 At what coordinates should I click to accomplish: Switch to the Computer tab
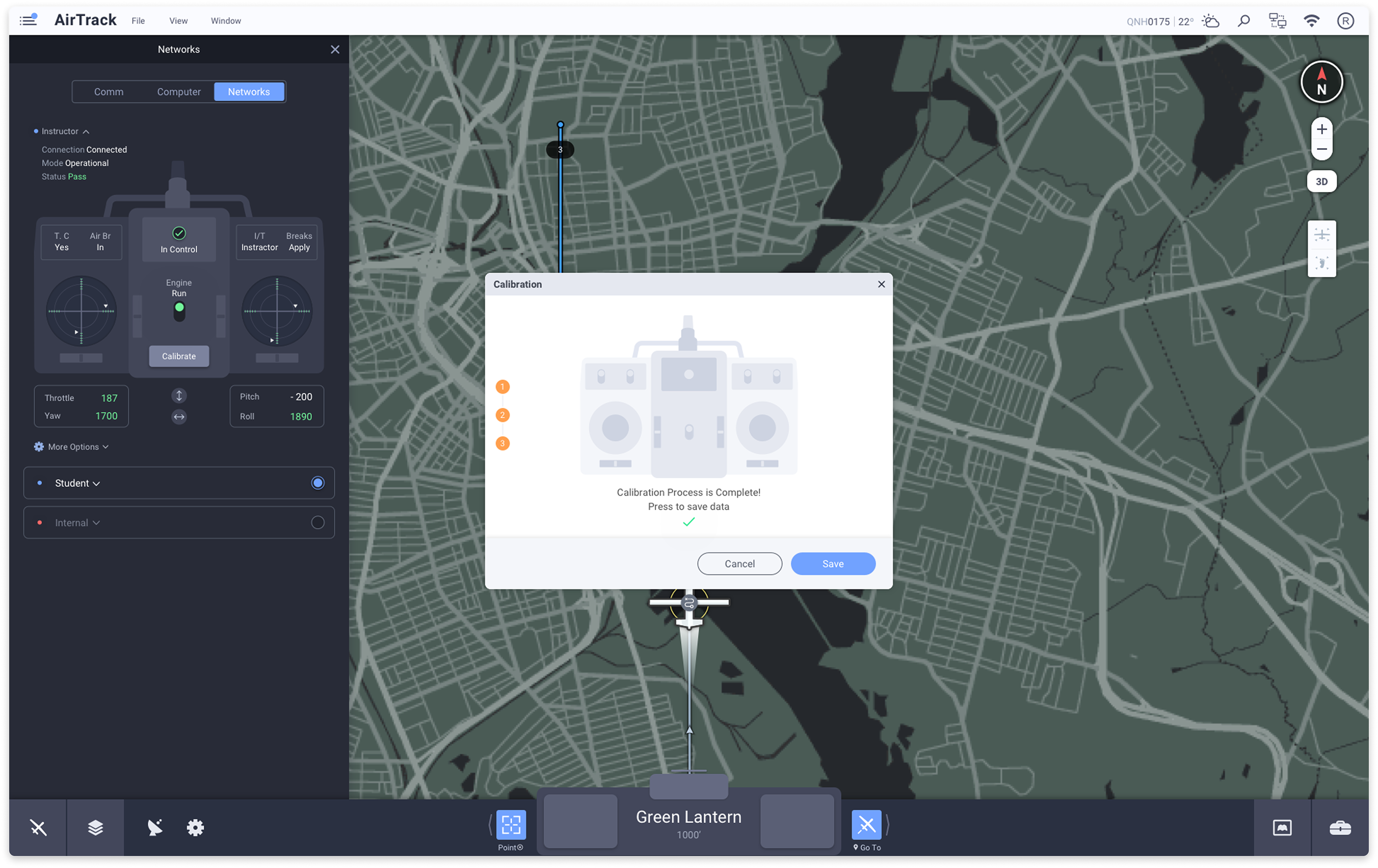tap(179, 91)
